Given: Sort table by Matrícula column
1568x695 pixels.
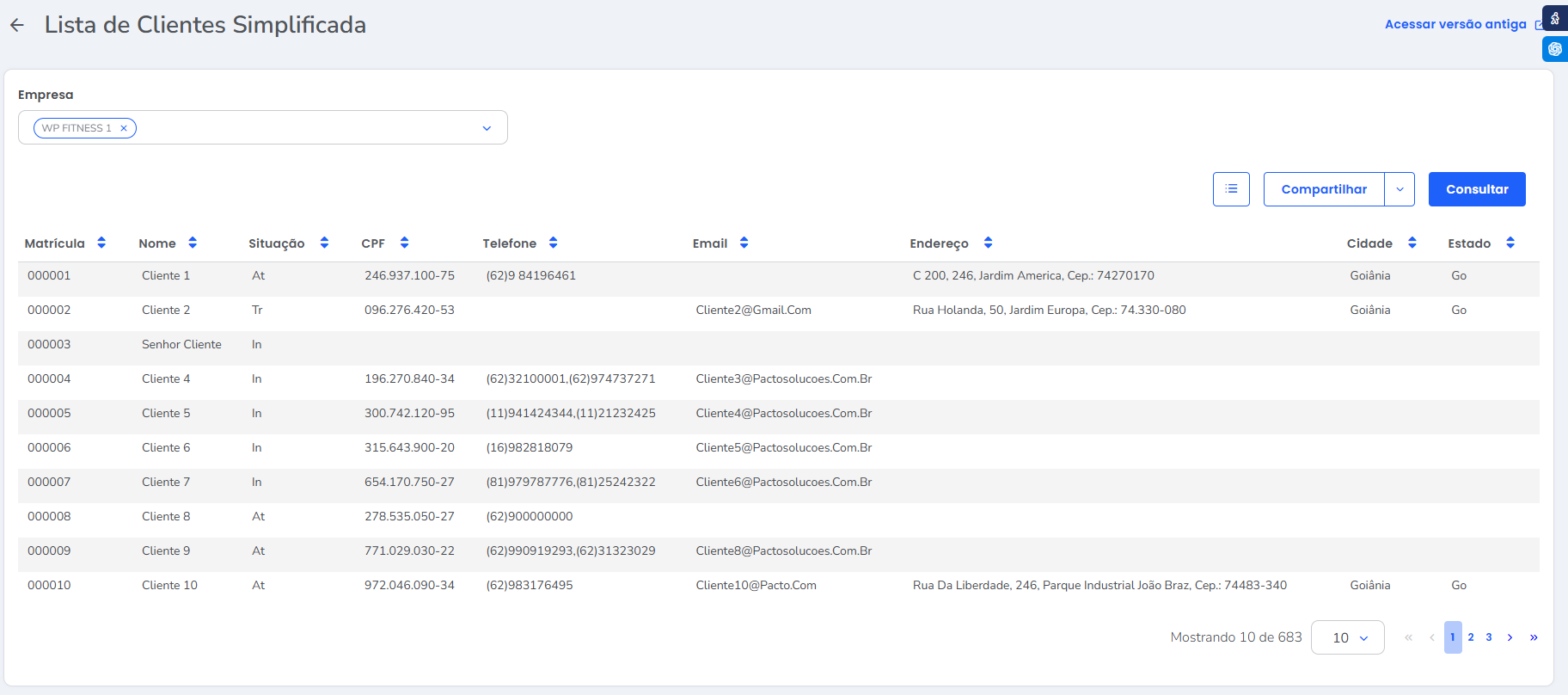Looking at the screenshot, I should coord(101,243).
